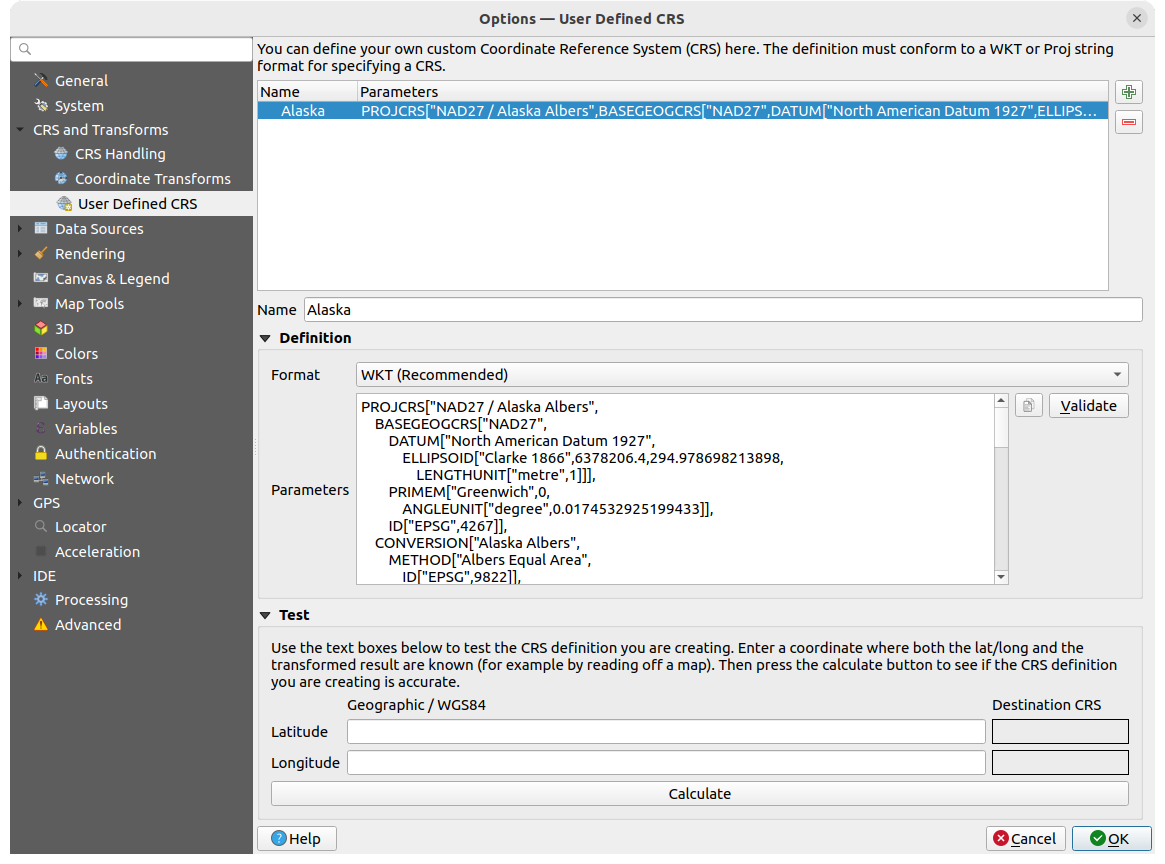Open the 3D settings cube icon
The width and height of the screenshot is (1165, 864).
pos(41,329)
